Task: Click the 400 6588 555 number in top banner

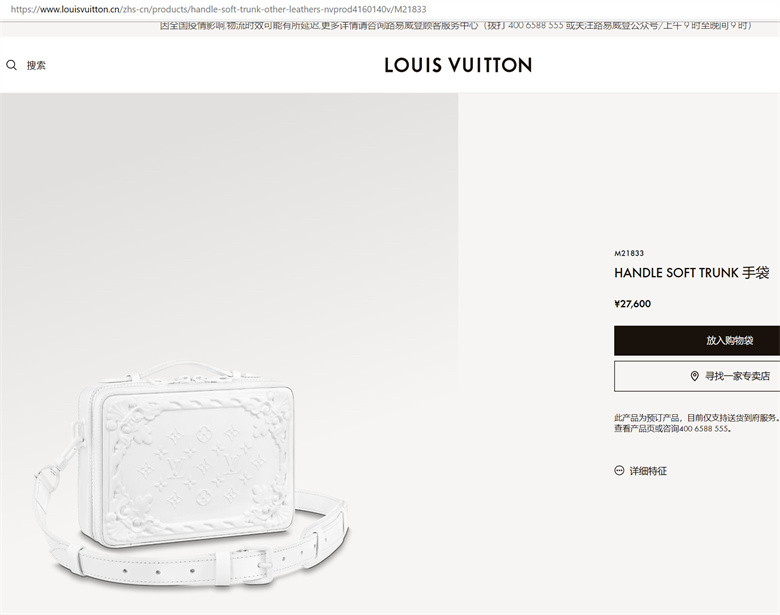Action: tap(535, 25)
